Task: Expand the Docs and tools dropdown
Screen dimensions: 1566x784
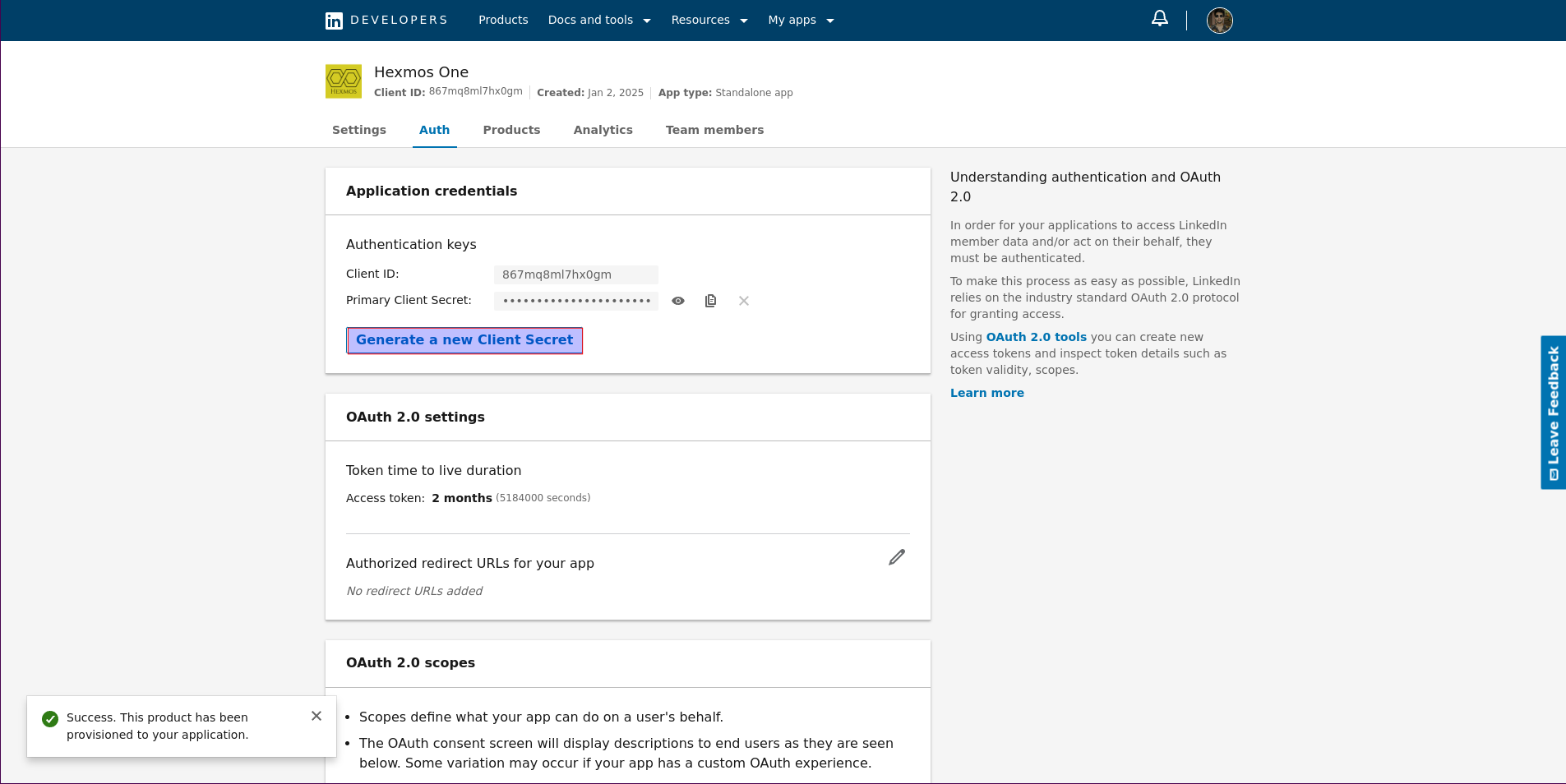Action: tap(599, 21)
